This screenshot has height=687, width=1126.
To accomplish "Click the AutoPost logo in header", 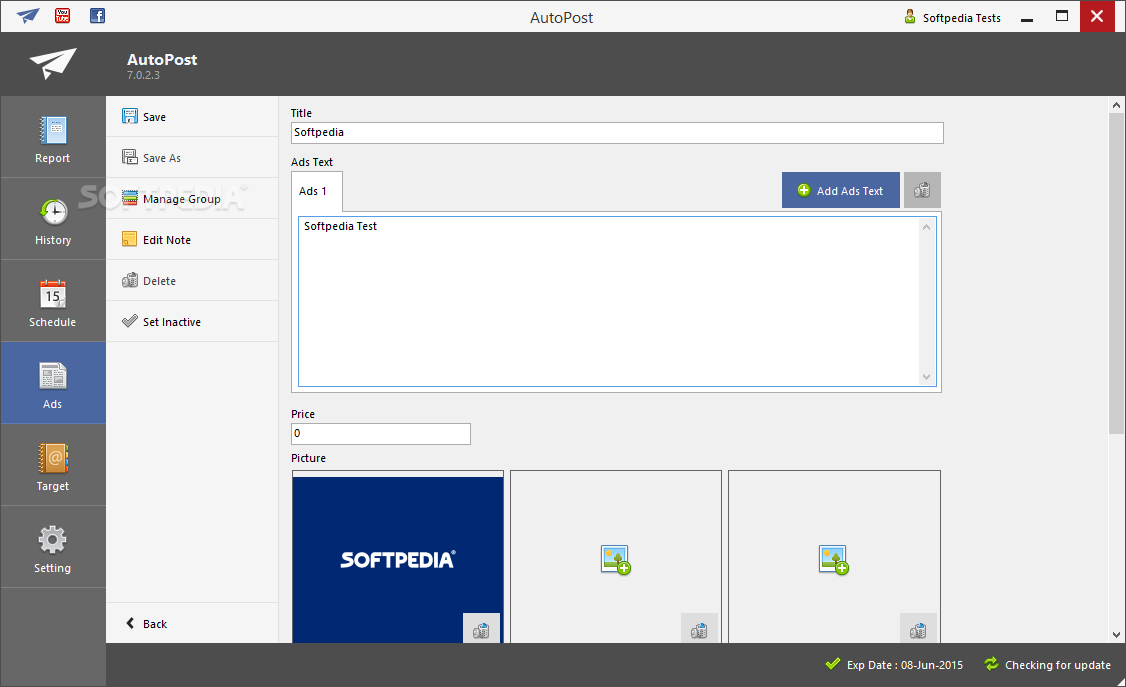I will 52,64.
